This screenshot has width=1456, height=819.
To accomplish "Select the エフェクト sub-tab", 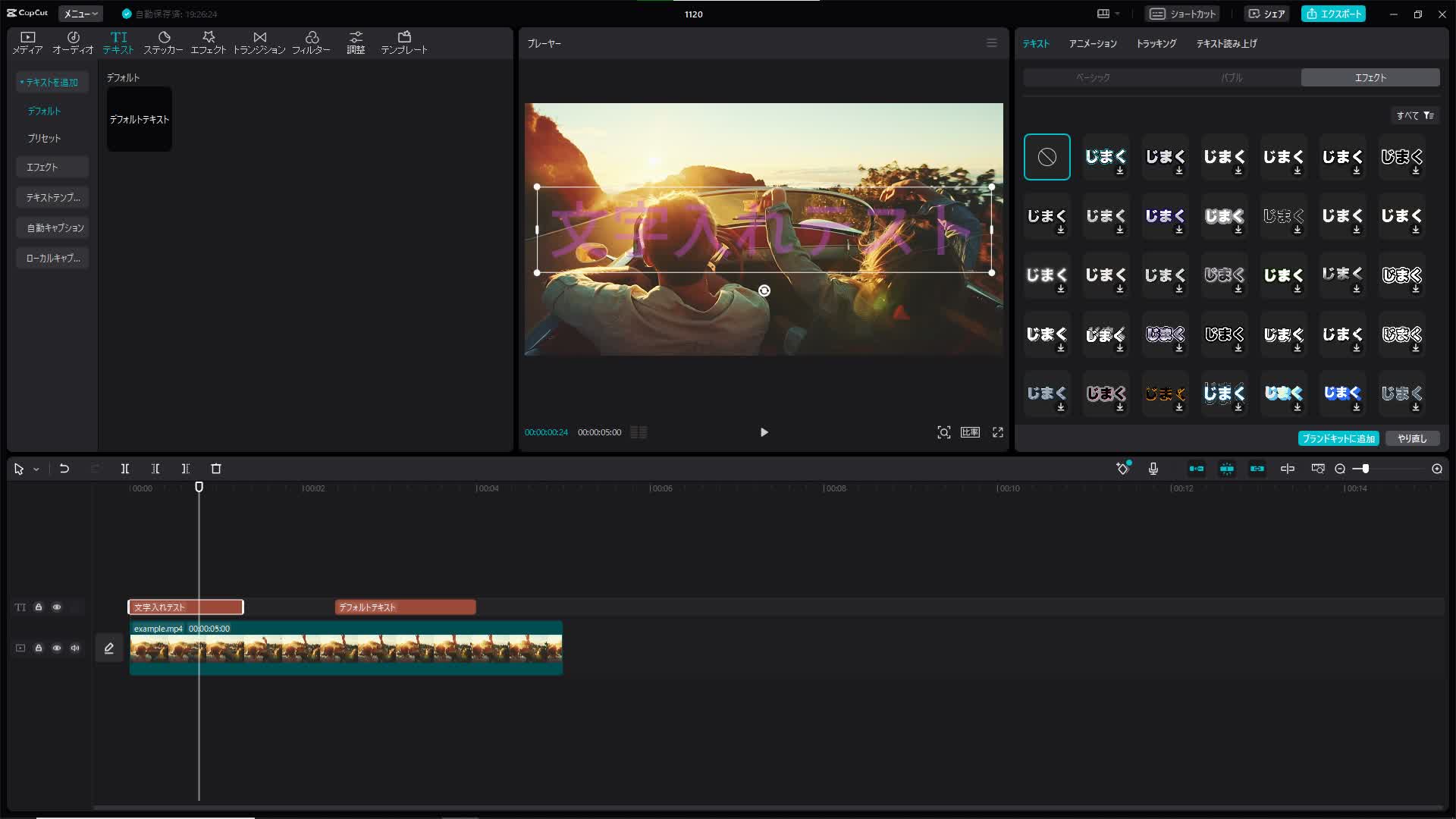I will [1370, 77].
